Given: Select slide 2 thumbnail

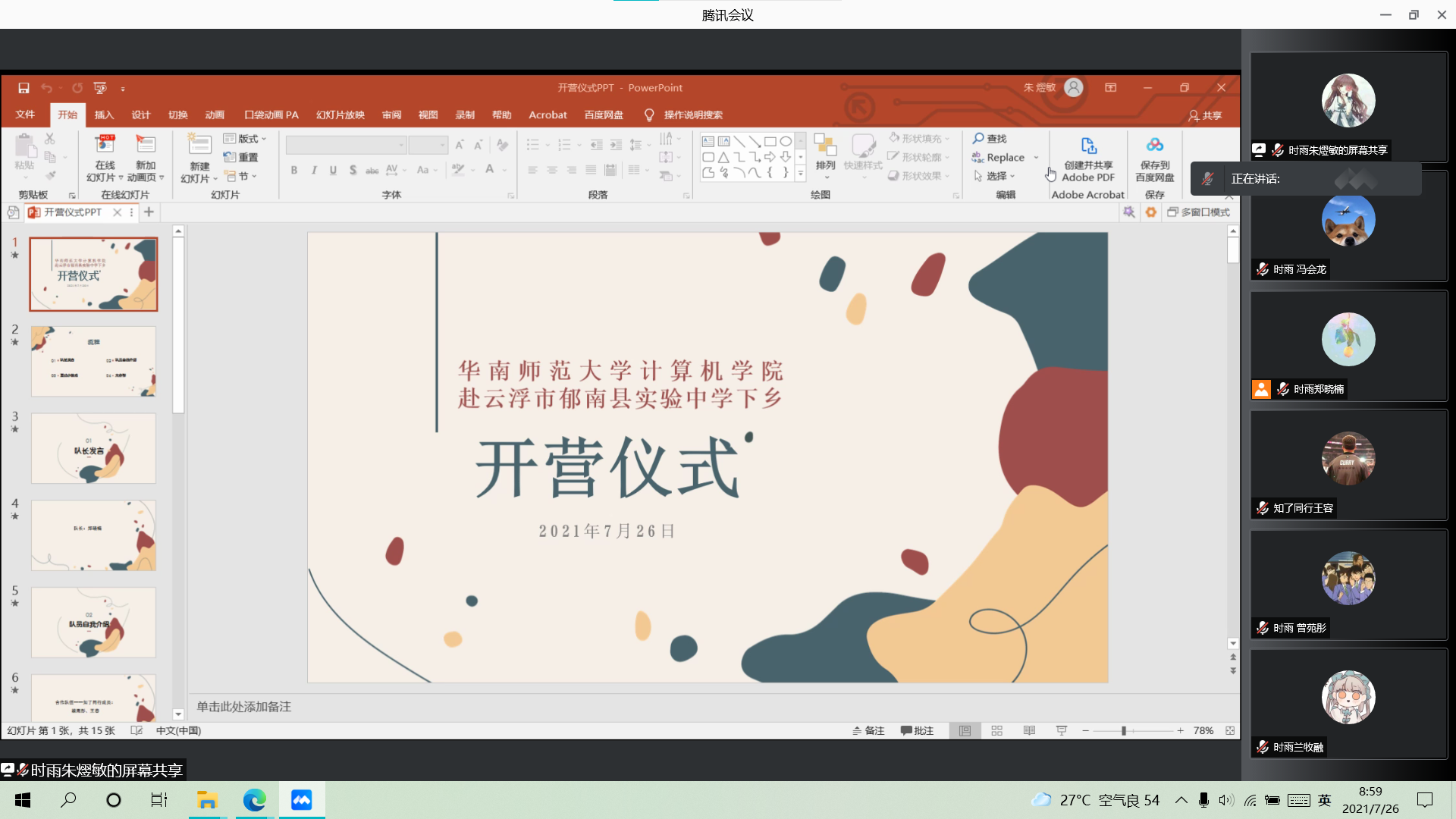Looking at the screenshot, I should pos(93,361).
